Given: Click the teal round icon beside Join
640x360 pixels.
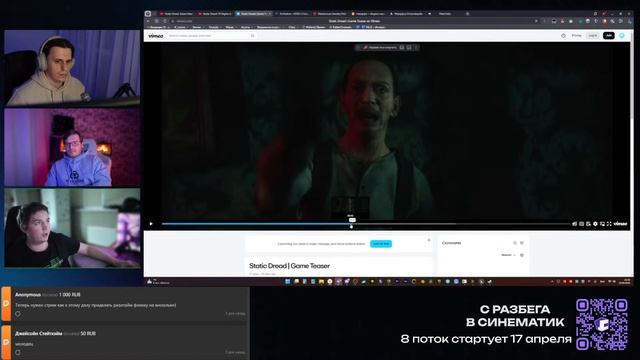Looking at the screenshot, I should (622, 36).
